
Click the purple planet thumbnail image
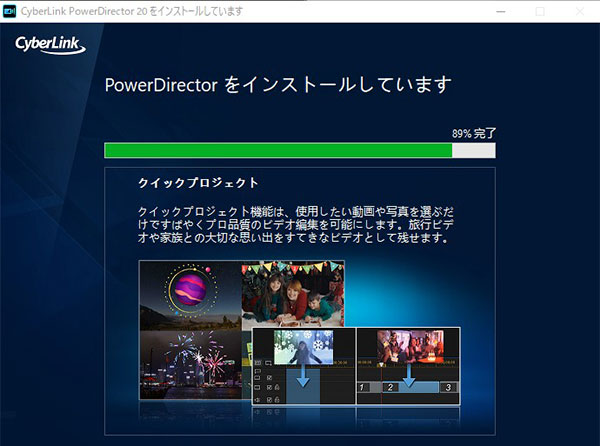pos(191,296)
